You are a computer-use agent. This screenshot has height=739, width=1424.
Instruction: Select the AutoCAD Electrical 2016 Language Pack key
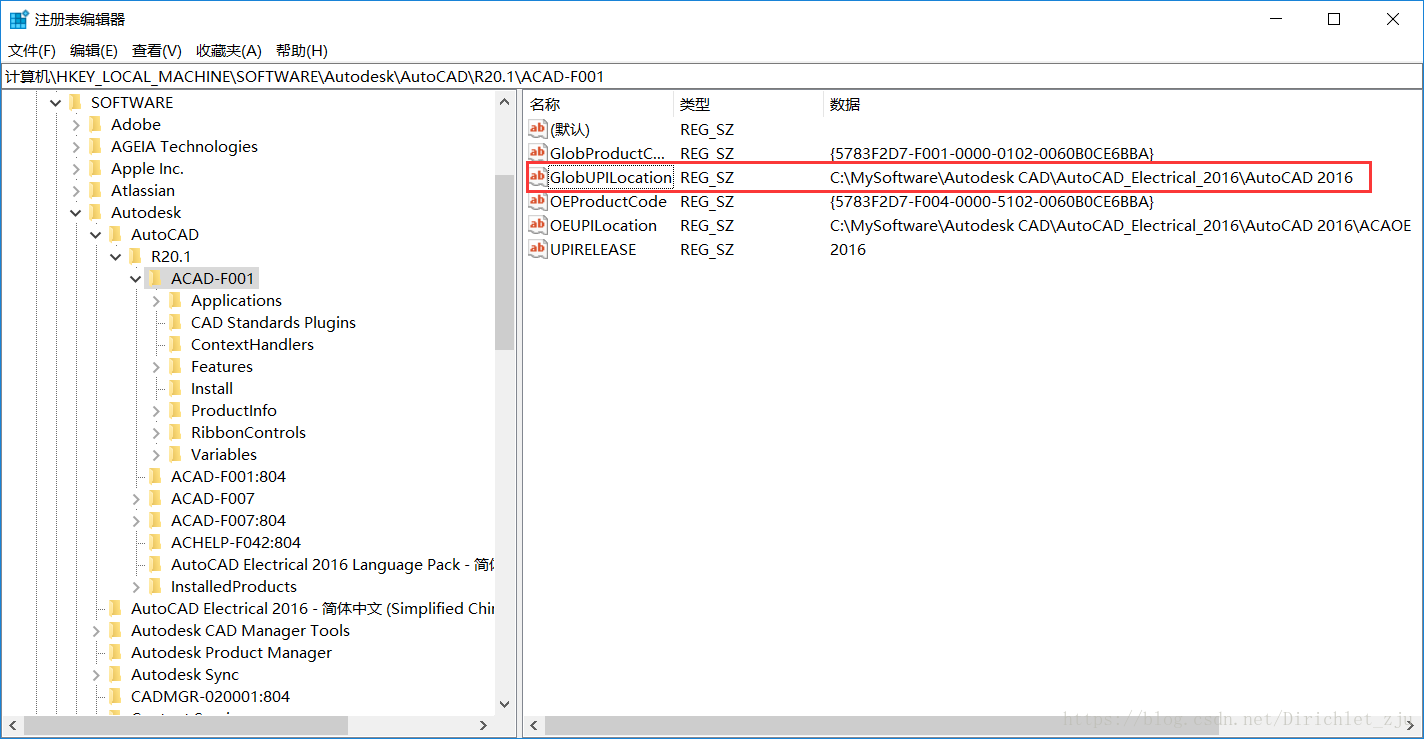click(x=332, y=564)
